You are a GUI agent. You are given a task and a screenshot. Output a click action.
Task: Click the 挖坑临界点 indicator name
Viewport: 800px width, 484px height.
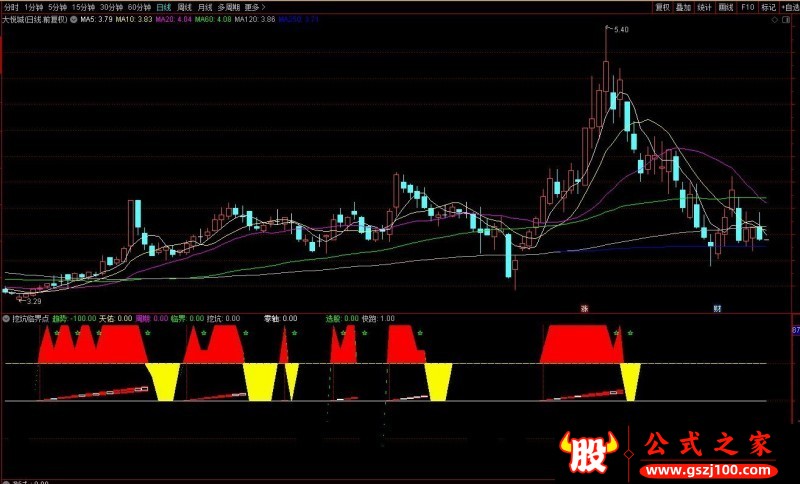point(31,319)
